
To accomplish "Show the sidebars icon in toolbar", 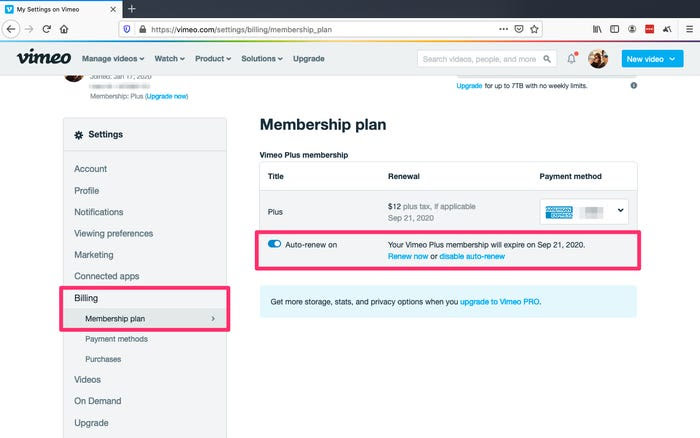I will point(614,29).
